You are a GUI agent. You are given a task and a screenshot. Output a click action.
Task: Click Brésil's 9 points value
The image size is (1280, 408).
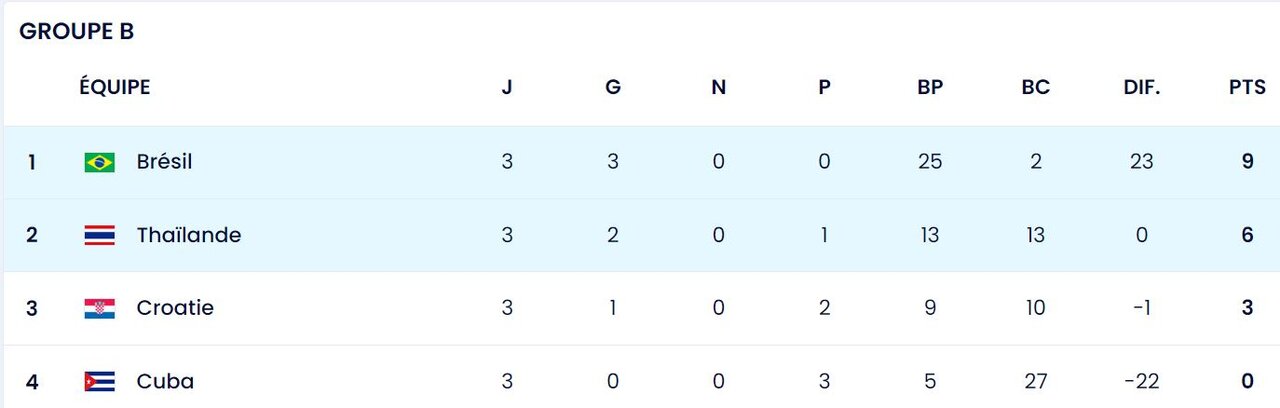(1247, 162)
